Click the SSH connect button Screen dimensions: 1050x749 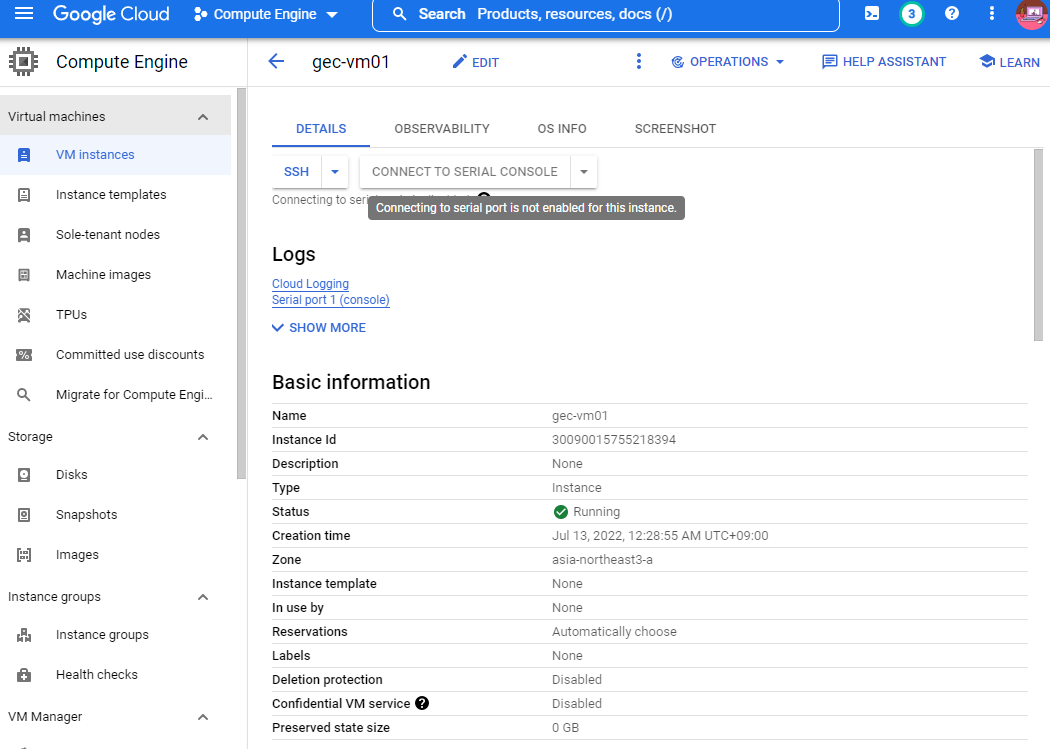[x=296, y=172]
